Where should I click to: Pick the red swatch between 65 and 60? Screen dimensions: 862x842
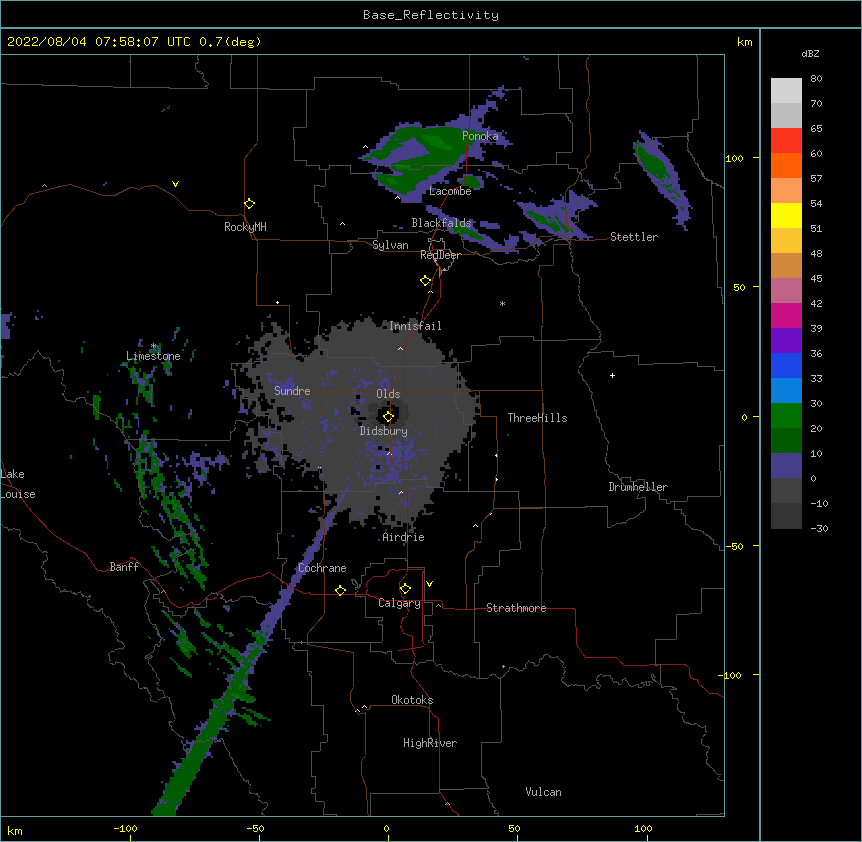point(786,141)
